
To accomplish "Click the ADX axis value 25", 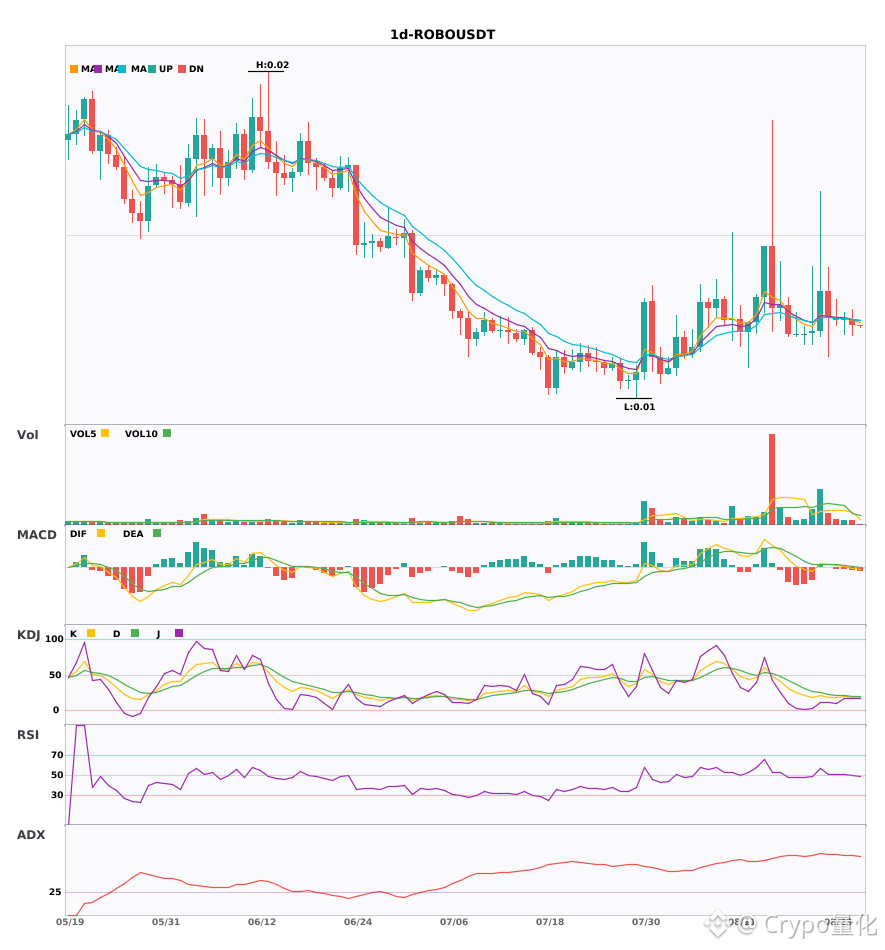I will point(55,892).
